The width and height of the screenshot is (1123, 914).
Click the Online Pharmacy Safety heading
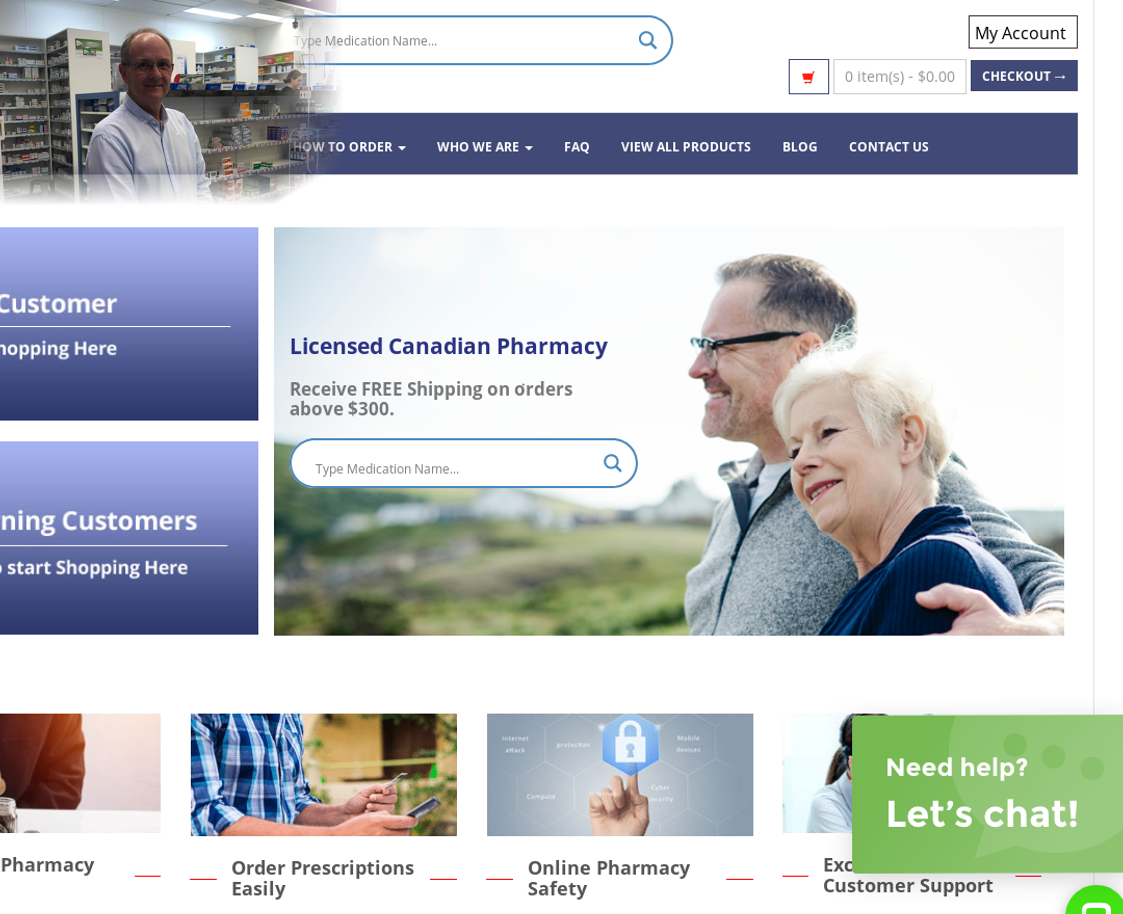coord(609,878)
